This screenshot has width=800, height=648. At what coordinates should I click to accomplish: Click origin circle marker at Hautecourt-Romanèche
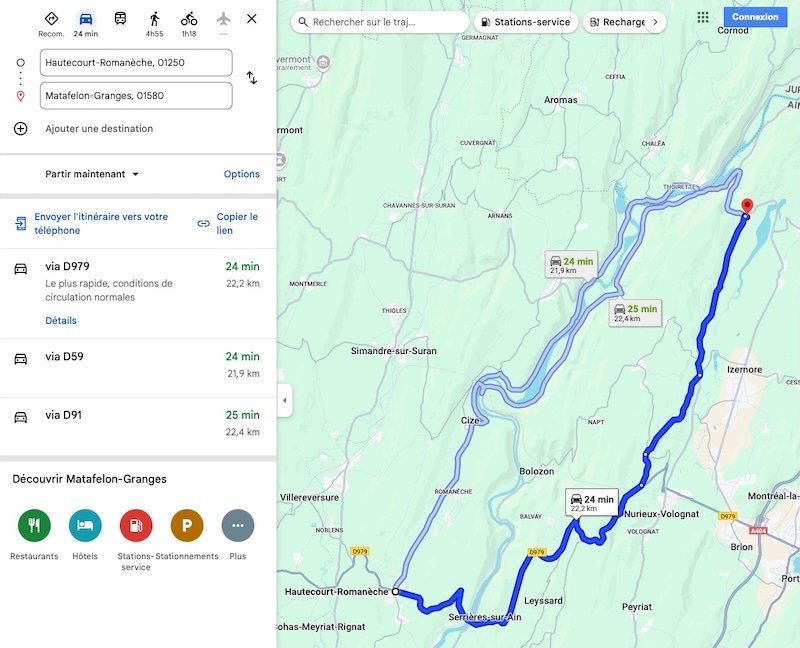click(395, 592)
